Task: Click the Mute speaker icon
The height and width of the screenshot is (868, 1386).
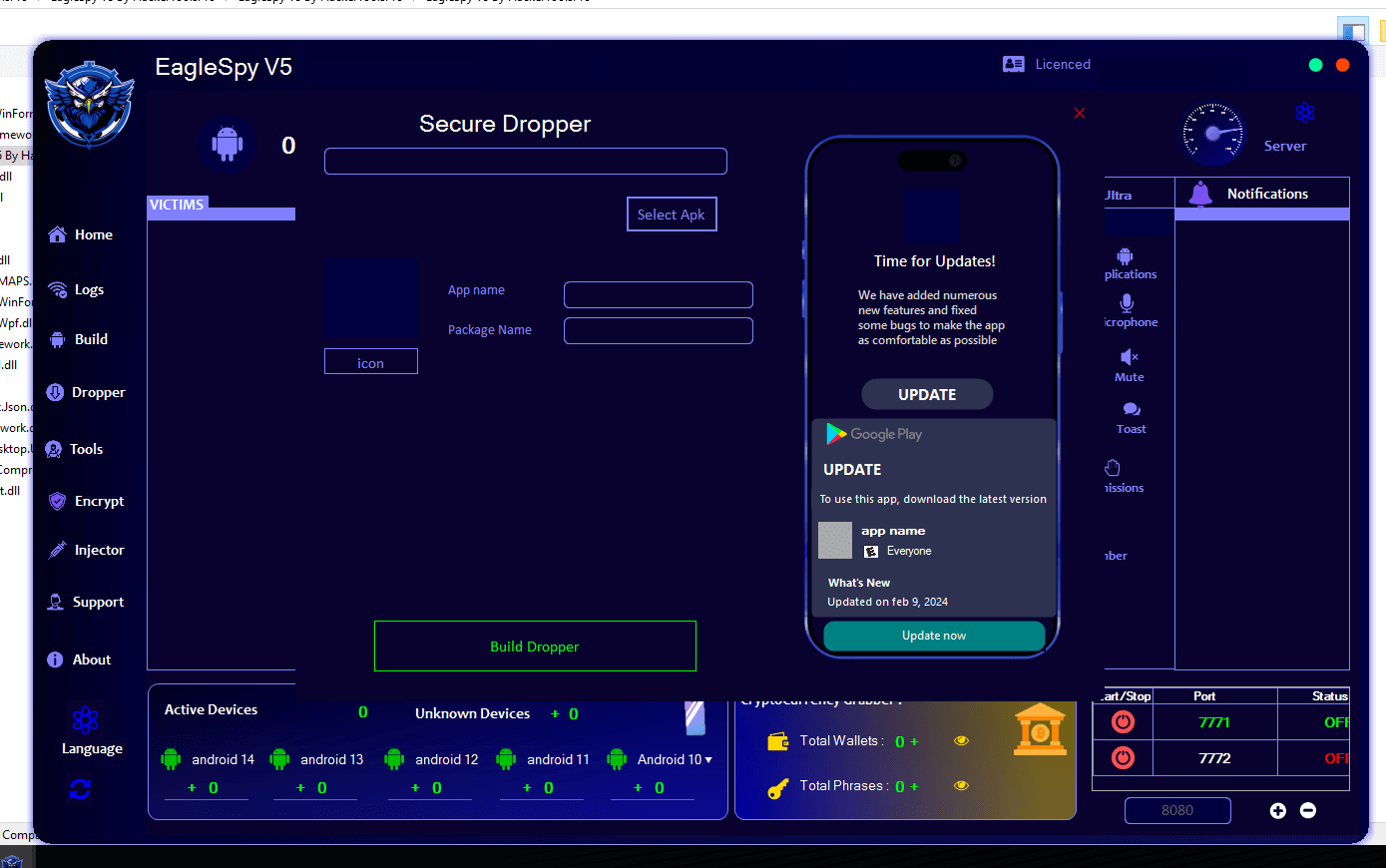Action: (1129, 357)
